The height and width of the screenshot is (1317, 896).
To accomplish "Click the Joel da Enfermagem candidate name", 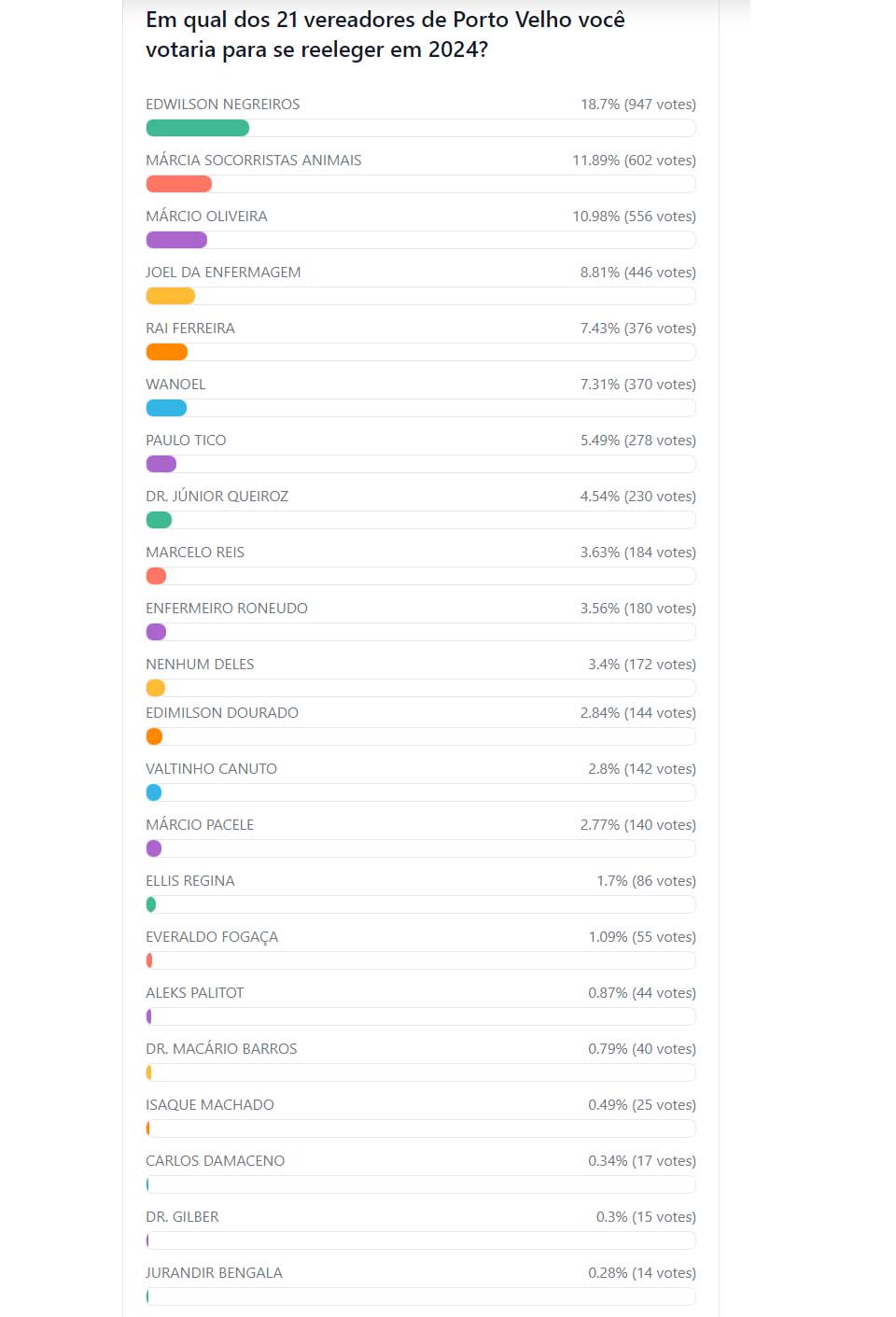I will tap(223, 273).
